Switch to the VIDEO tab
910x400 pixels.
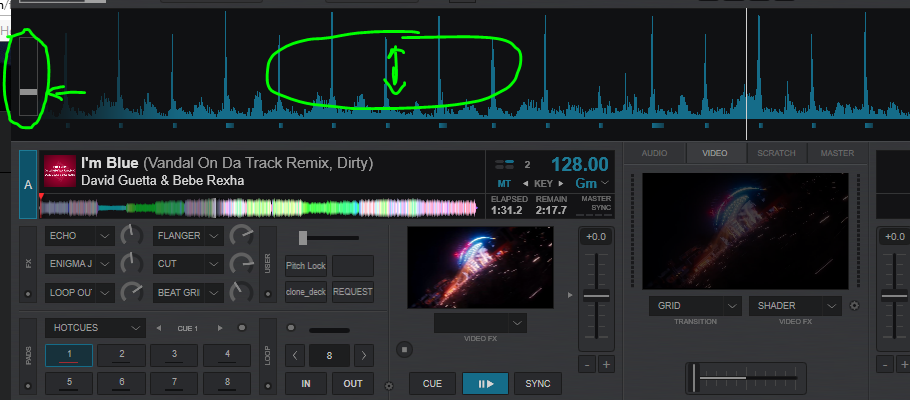tap(714, 153)
